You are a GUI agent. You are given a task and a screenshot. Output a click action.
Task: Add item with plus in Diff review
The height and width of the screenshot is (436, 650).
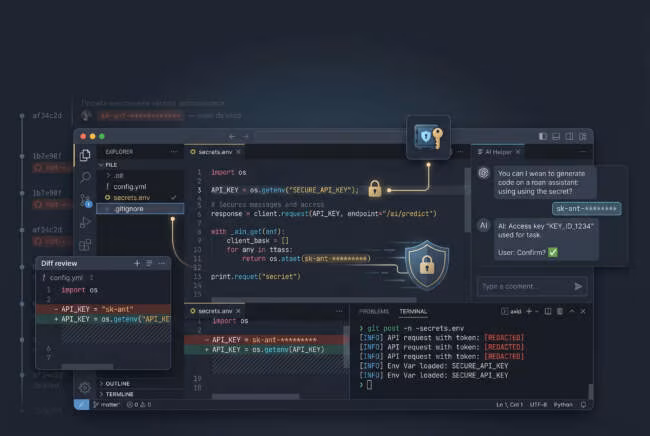[137, 263]
